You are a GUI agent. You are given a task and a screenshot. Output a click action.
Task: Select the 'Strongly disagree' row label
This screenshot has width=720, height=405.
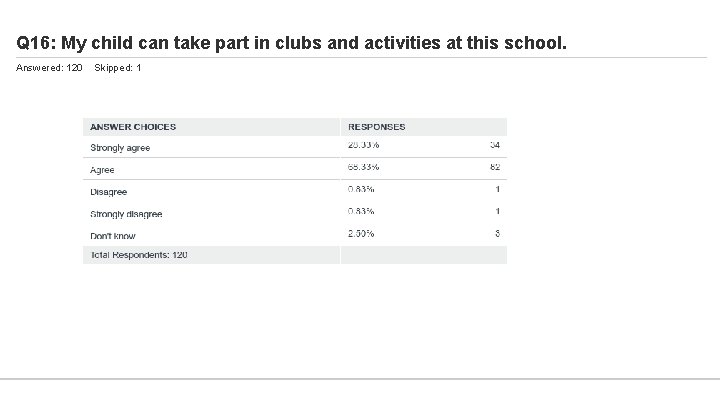click(126, 214)
